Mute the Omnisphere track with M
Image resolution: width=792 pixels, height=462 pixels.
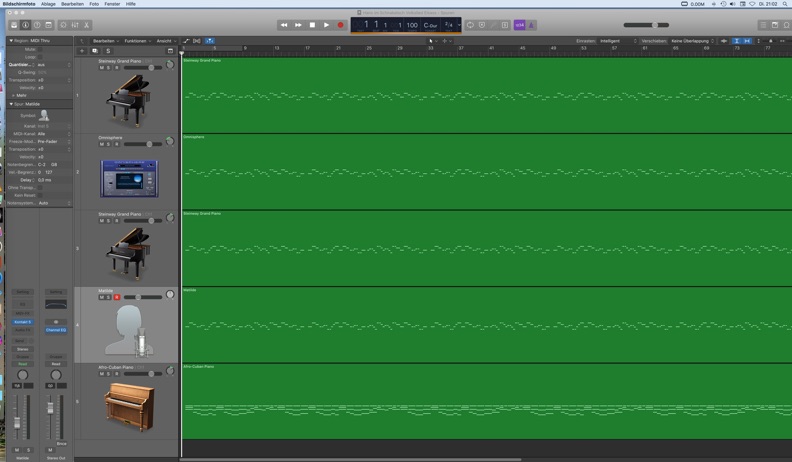(x=102, y=144)
